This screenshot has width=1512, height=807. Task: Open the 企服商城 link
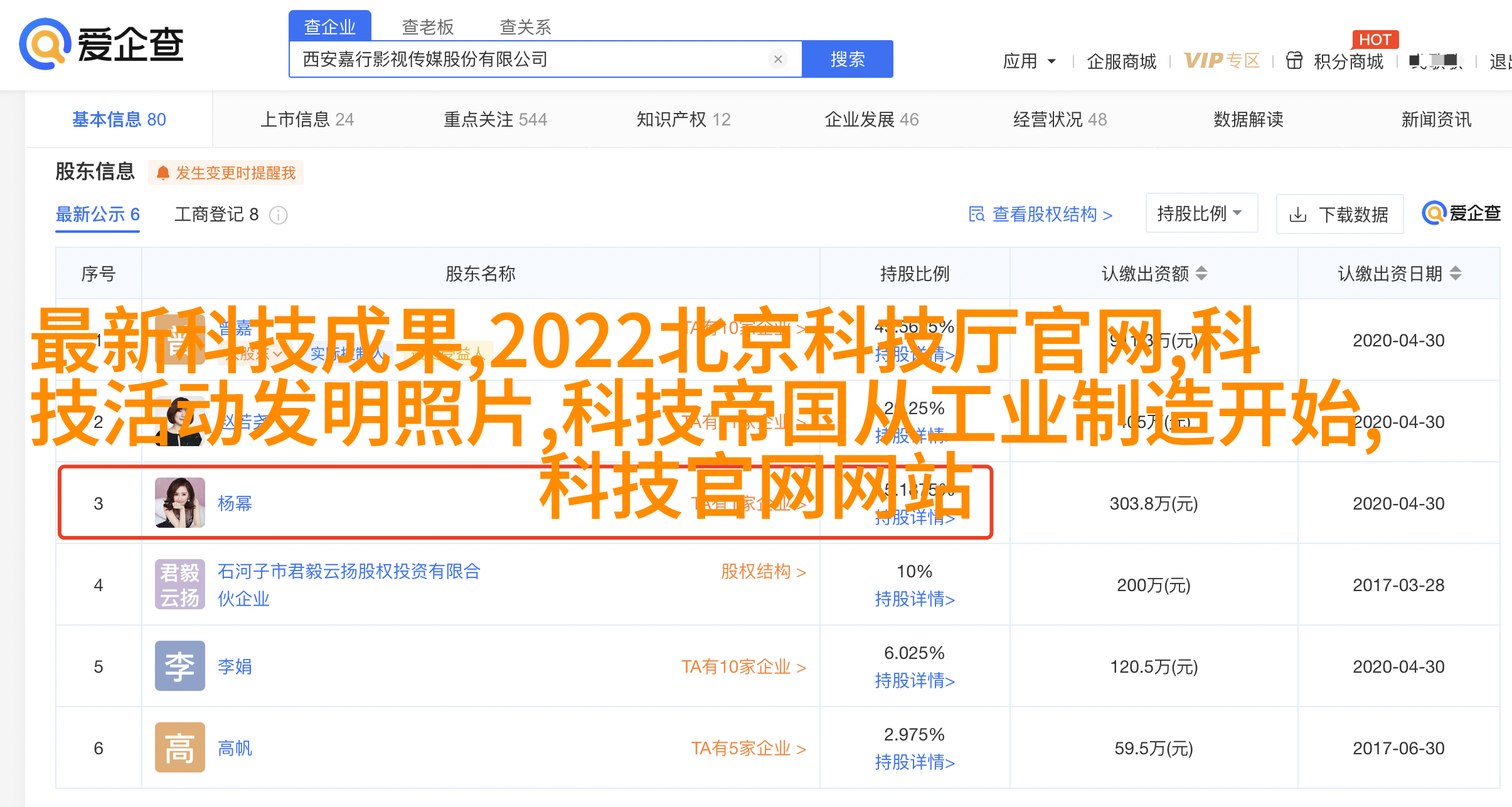1122,61
